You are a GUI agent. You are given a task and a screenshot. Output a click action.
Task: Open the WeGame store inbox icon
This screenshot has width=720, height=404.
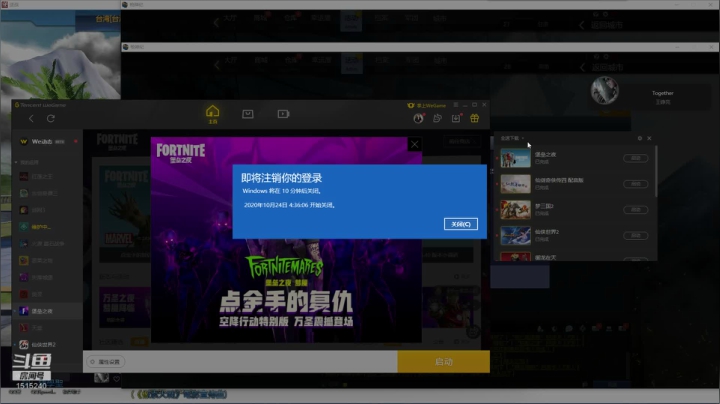248,114
